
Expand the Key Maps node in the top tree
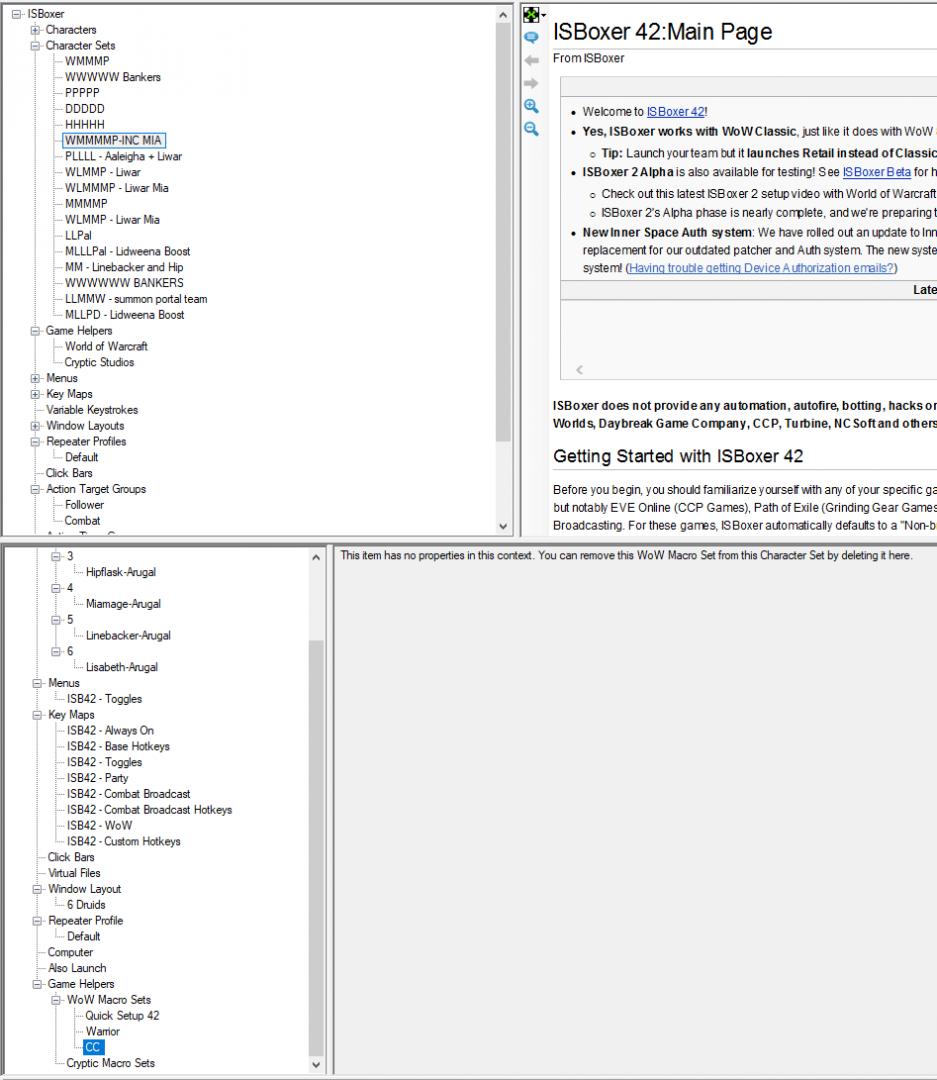tap(35, 394)
